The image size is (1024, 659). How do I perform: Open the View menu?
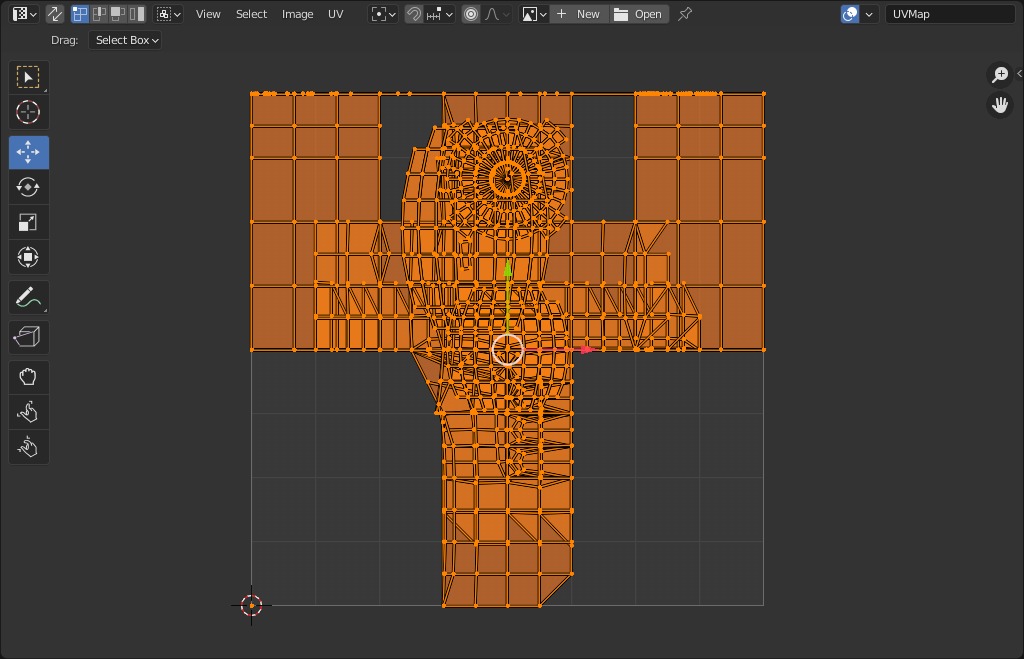click(x=208, y=14)
